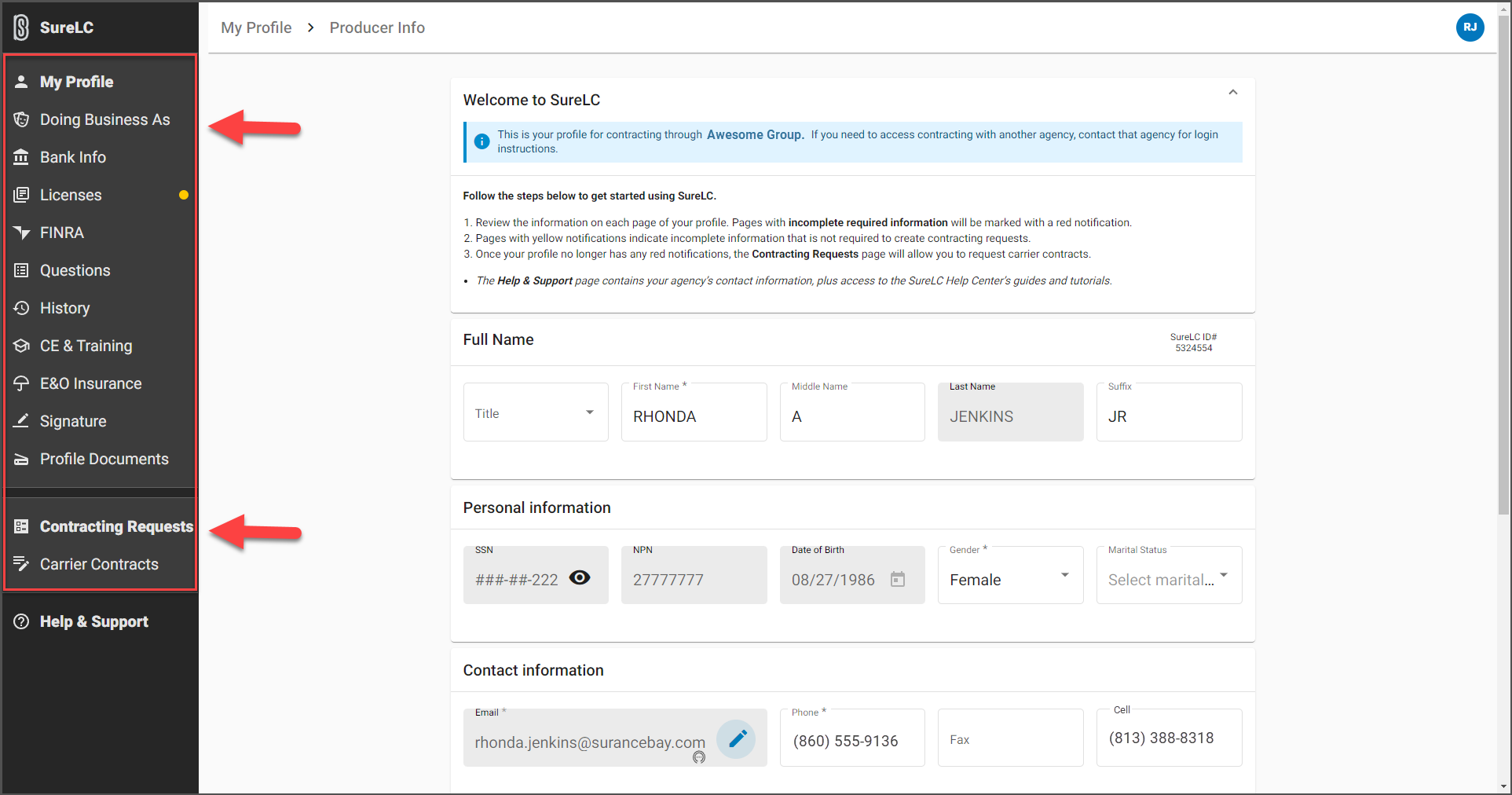The image size is (1512, 795).
Task: Reveal the SSN with the eye icon
Action: pyautogui.click(x=580, y=577)
